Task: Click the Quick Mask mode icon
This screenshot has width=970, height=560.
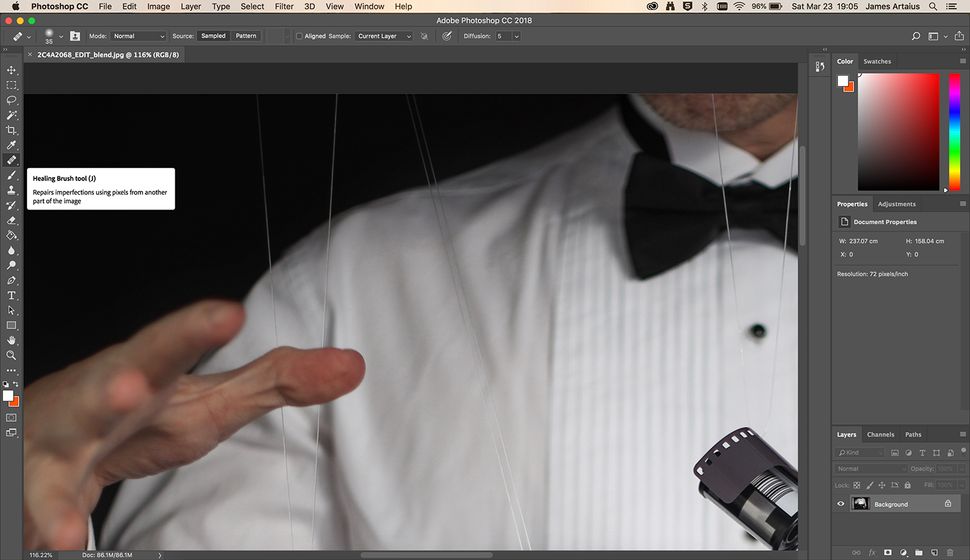Action: pos(11,418)
